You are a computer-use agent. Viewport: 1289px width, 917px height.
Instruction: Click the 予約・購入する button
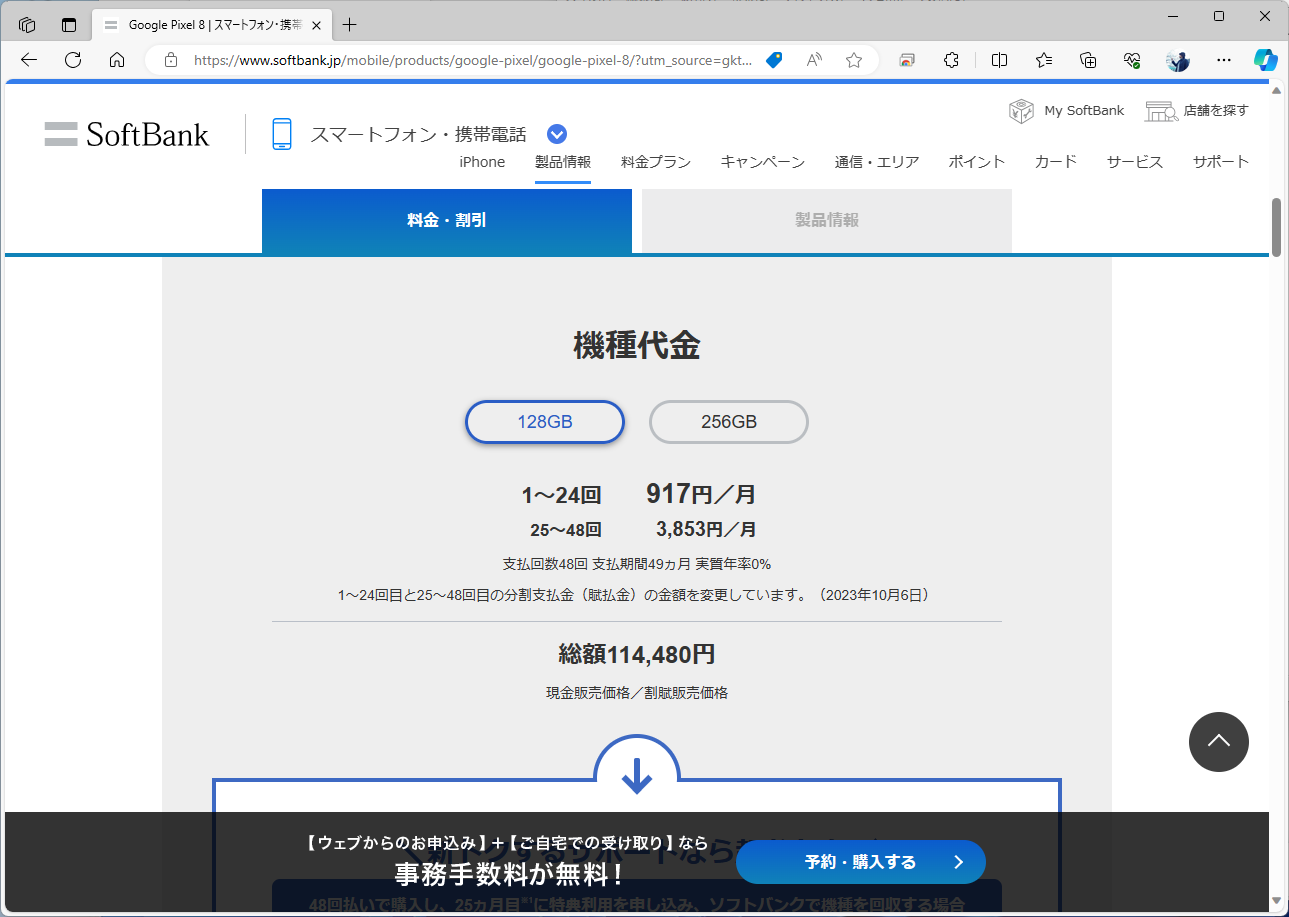(860, 861)
